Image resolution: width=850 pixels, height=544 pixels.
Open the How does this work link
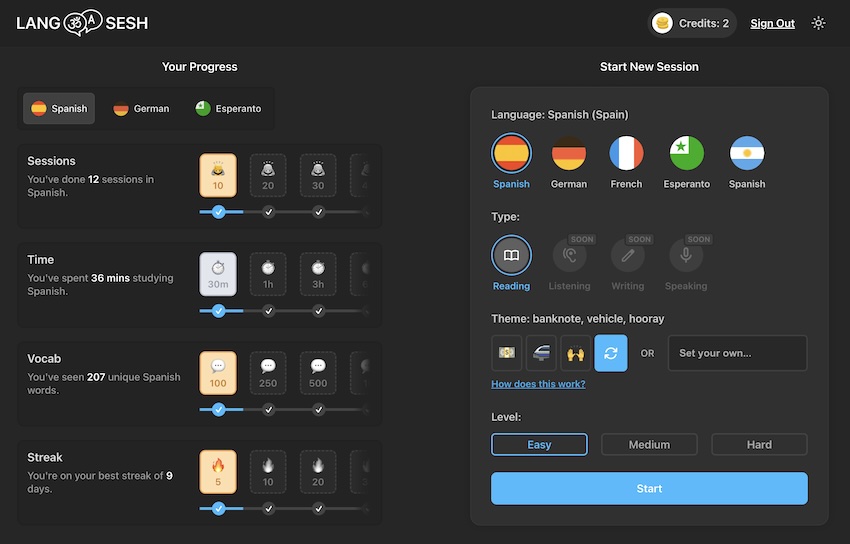538,384
